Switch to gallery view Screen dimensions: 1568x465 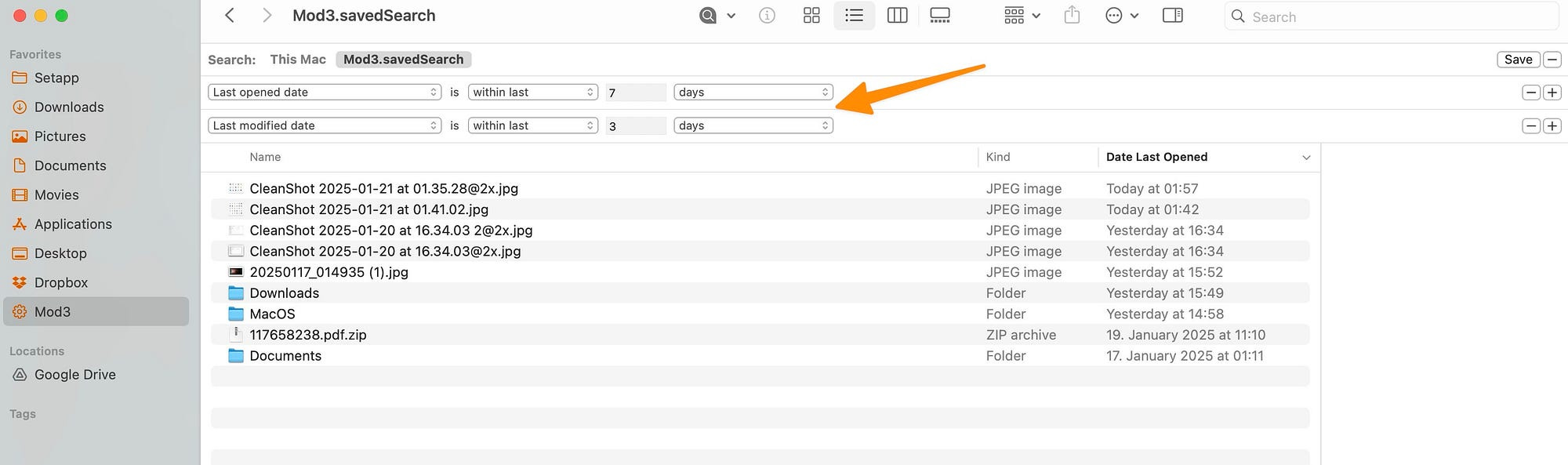tap(940, 16)
